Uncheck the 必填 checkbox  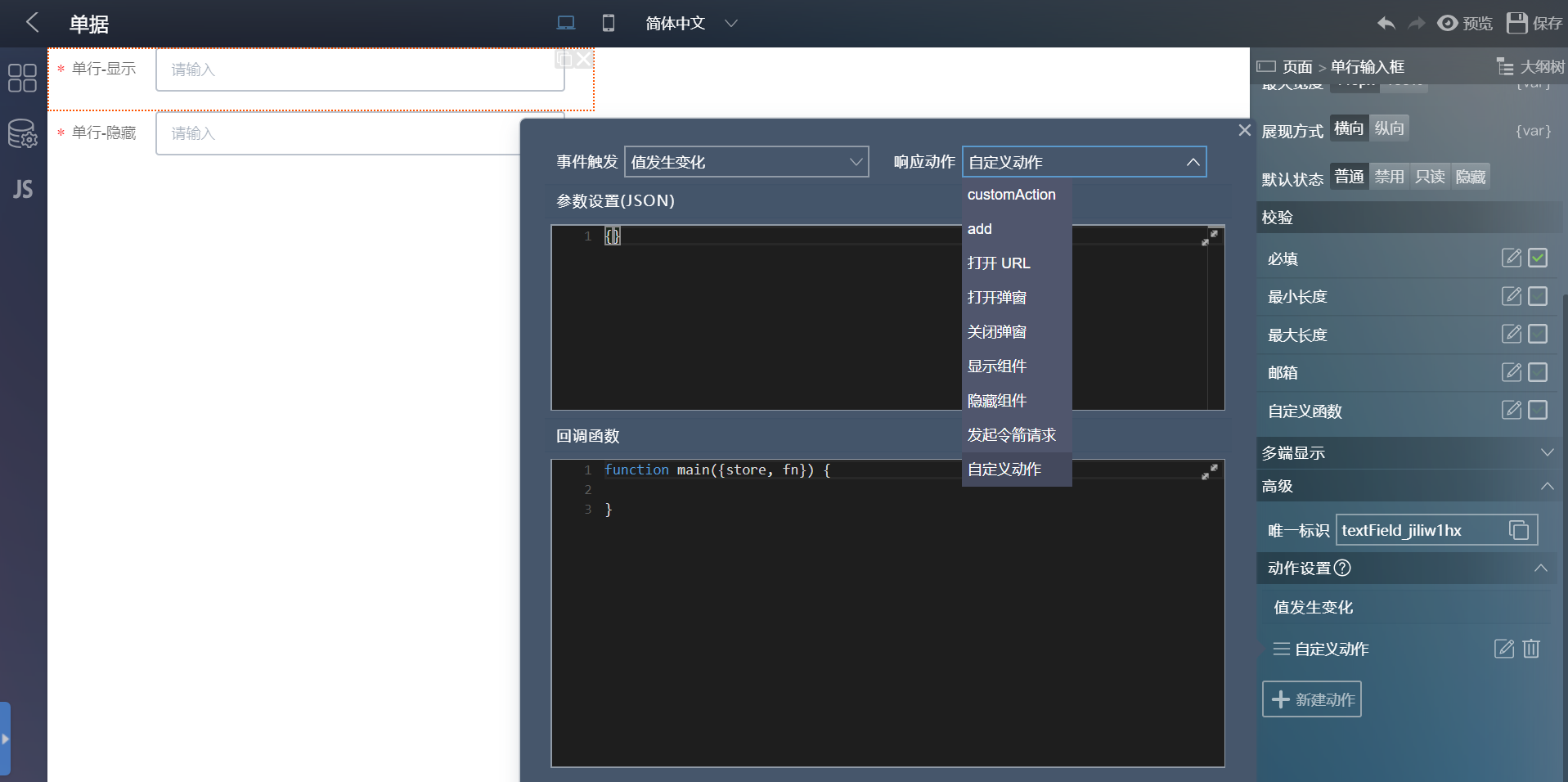(x=1538, y=258)
